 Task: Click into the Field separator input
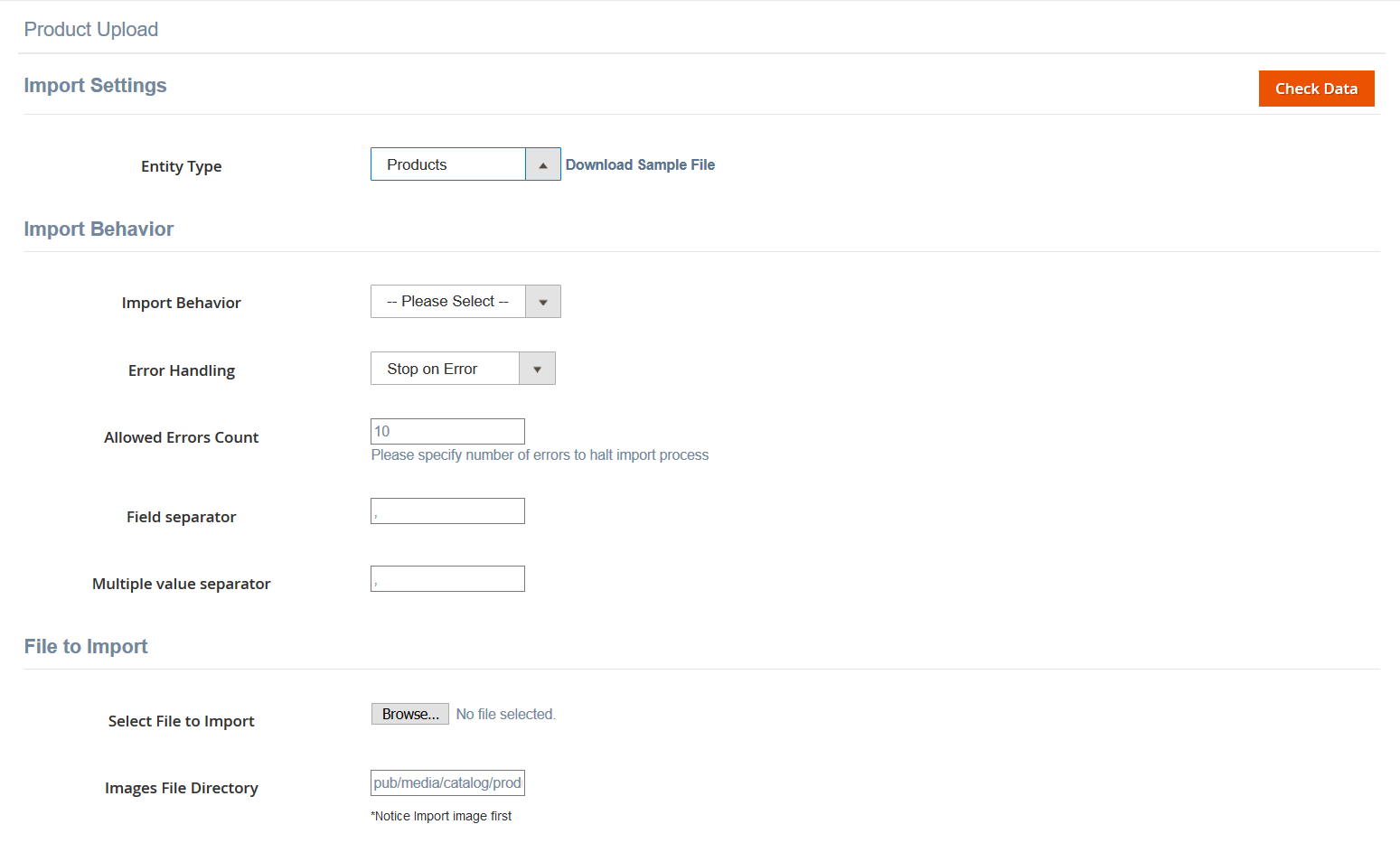447,511
